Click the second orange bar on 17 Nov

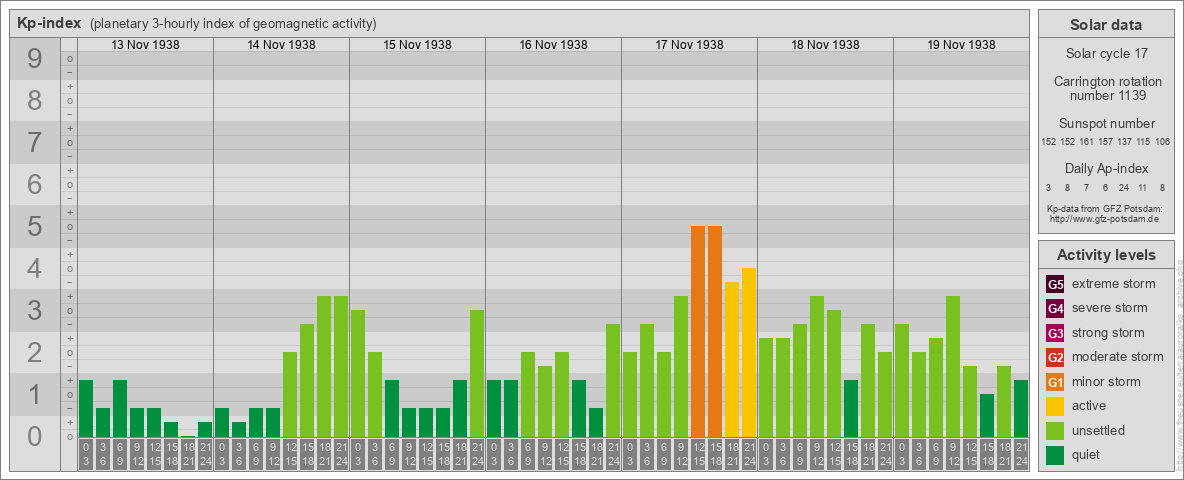click(x=715, y=331)
